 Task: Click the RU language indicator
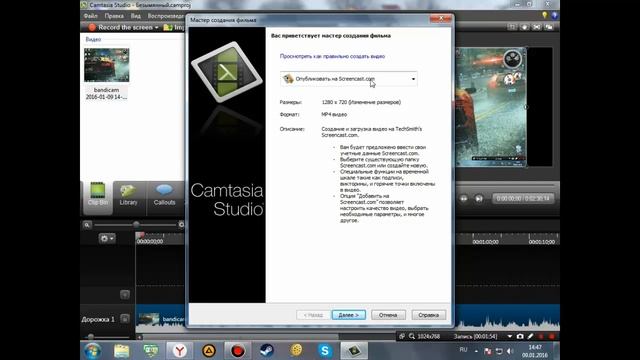[463, 350]
